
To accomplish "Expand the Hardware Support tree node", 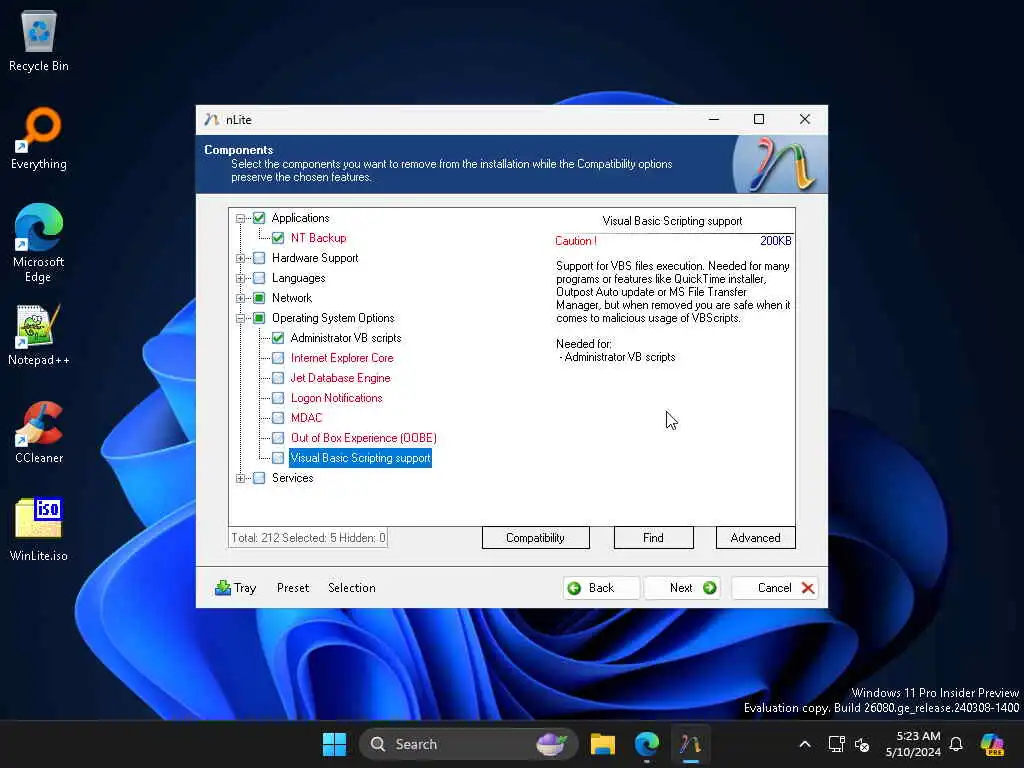I will point(240,258).
